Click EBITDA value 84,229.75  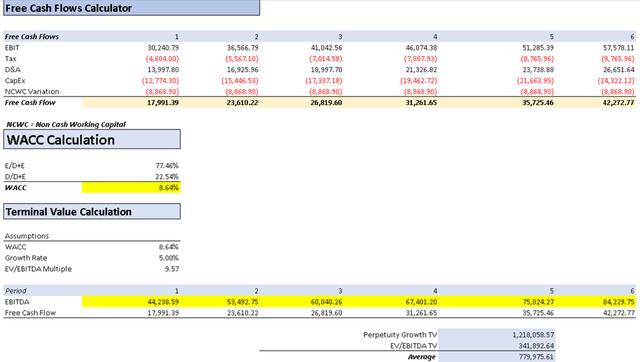[x=619, y=302]
